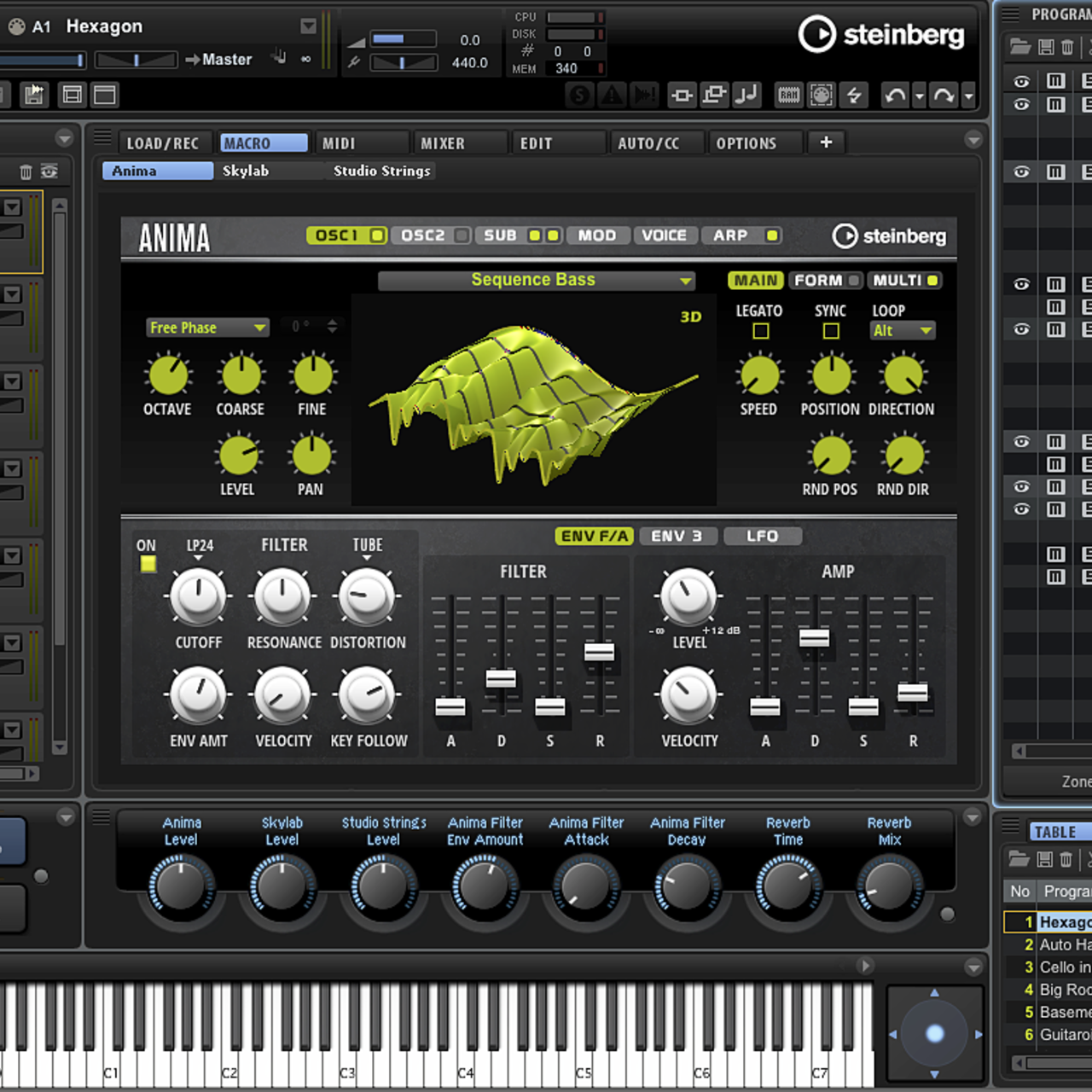
Task: Enable the Legato checkbox
Action: (761, 331)
